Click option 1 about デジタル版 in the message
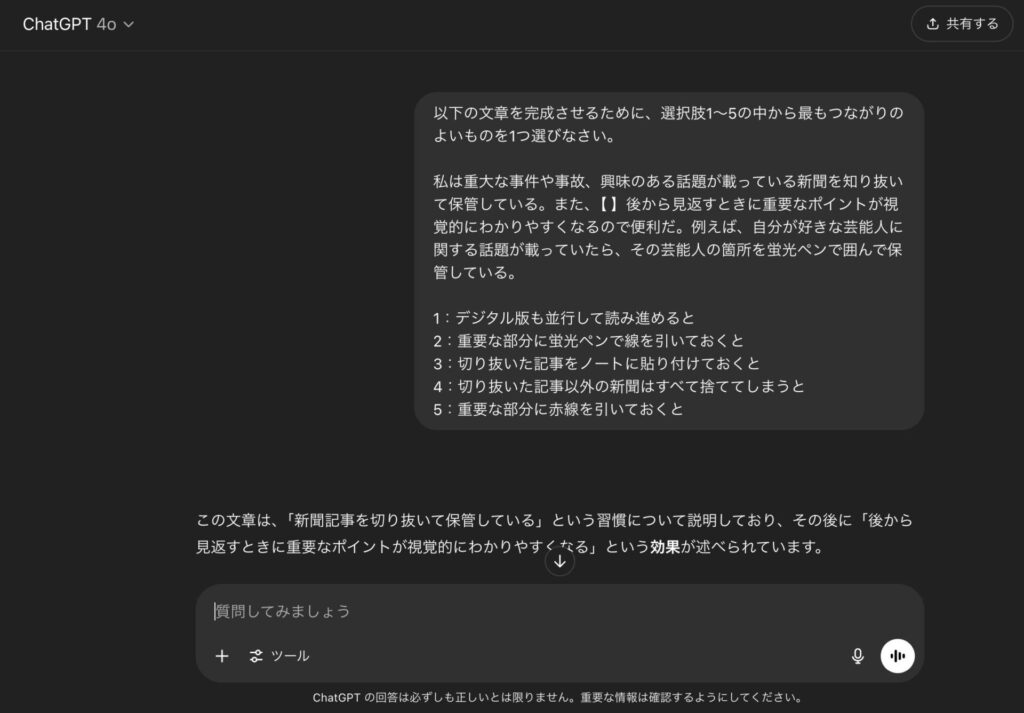The image size is (1024, 713). coord(564,318)
